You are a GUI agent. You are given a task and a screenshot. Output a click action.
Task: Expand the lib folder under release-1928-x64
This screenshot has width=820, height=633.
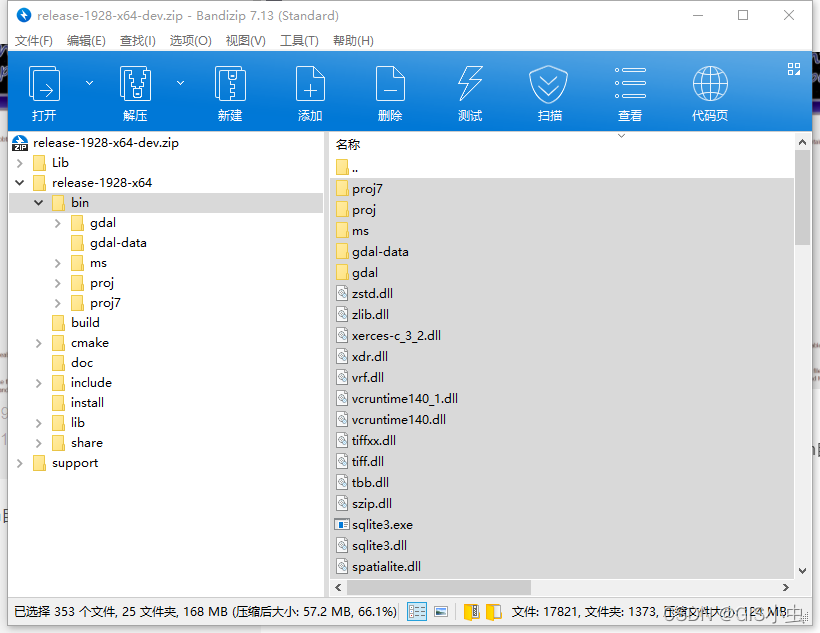click(39, 423)
